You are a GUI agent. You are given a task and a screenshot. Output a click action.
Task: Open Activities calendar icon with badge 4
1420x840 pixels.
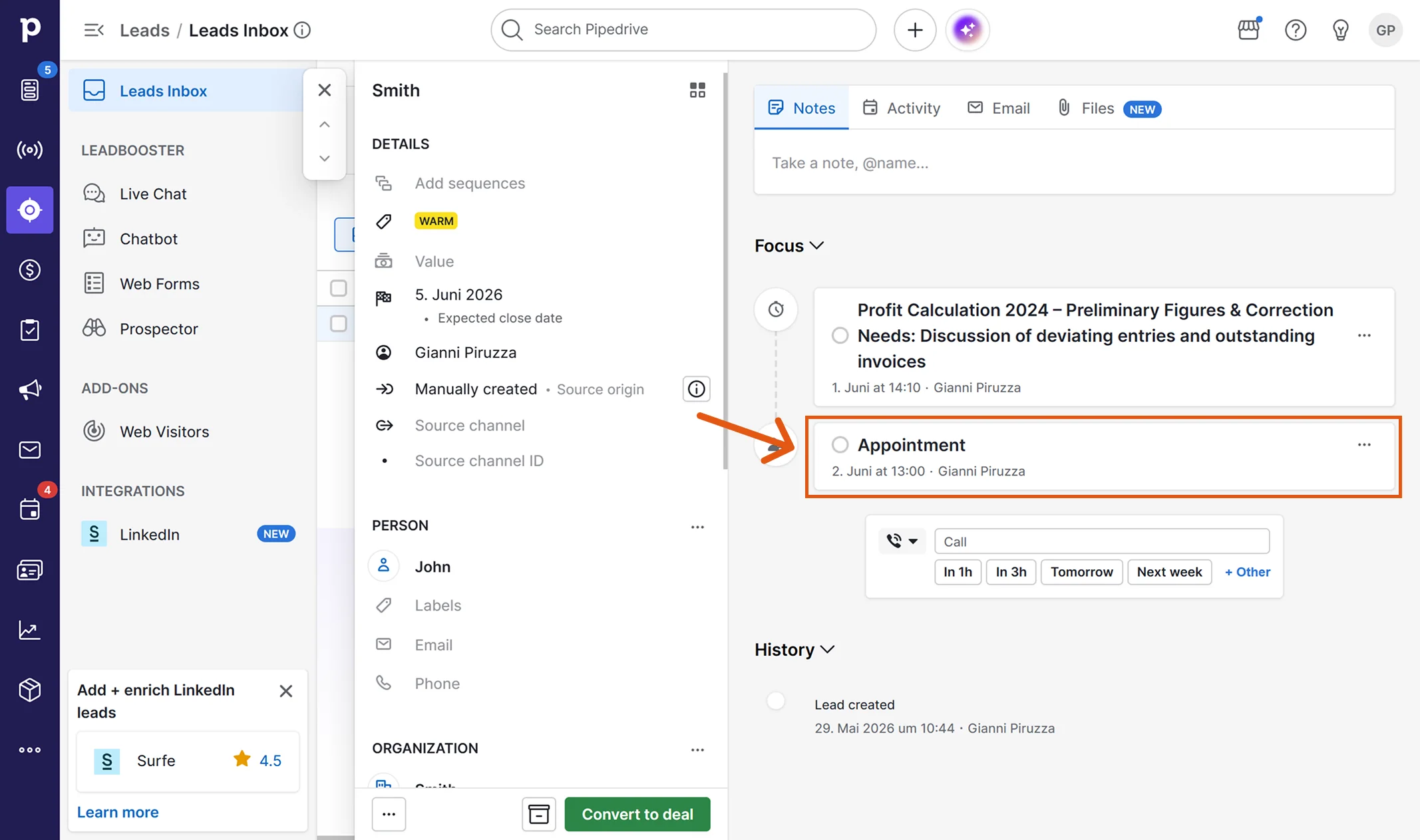click(30, 509)
